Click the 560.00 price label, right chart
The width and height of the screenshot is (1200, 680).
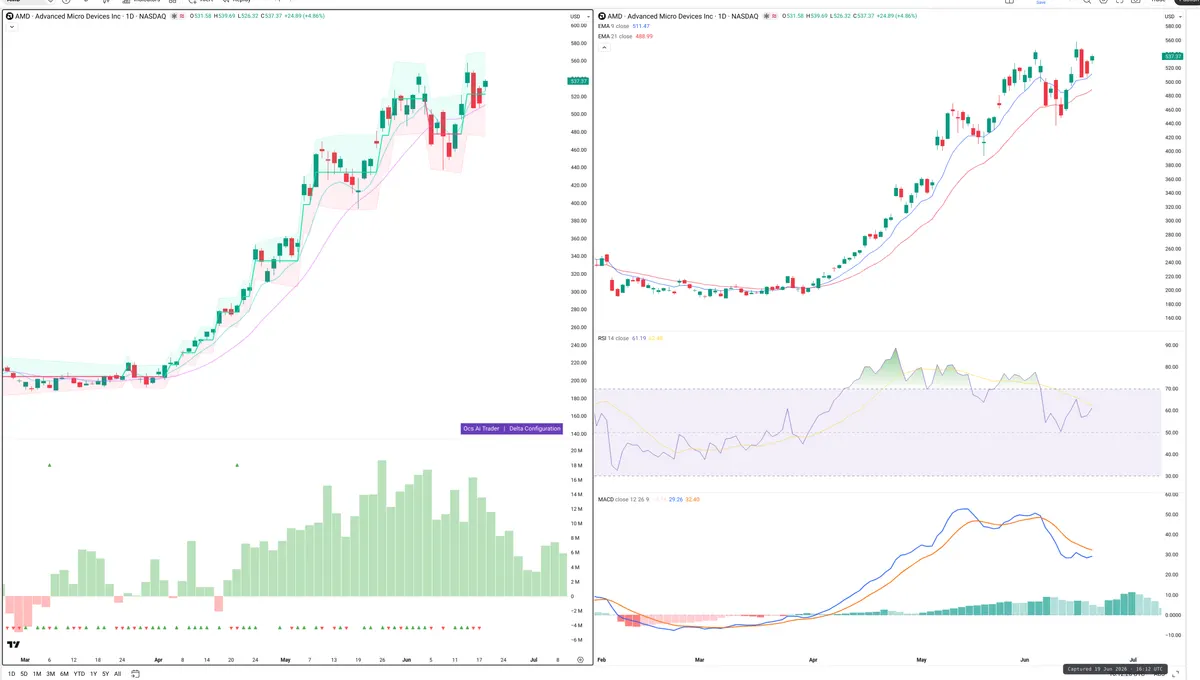coord(1173,41)
